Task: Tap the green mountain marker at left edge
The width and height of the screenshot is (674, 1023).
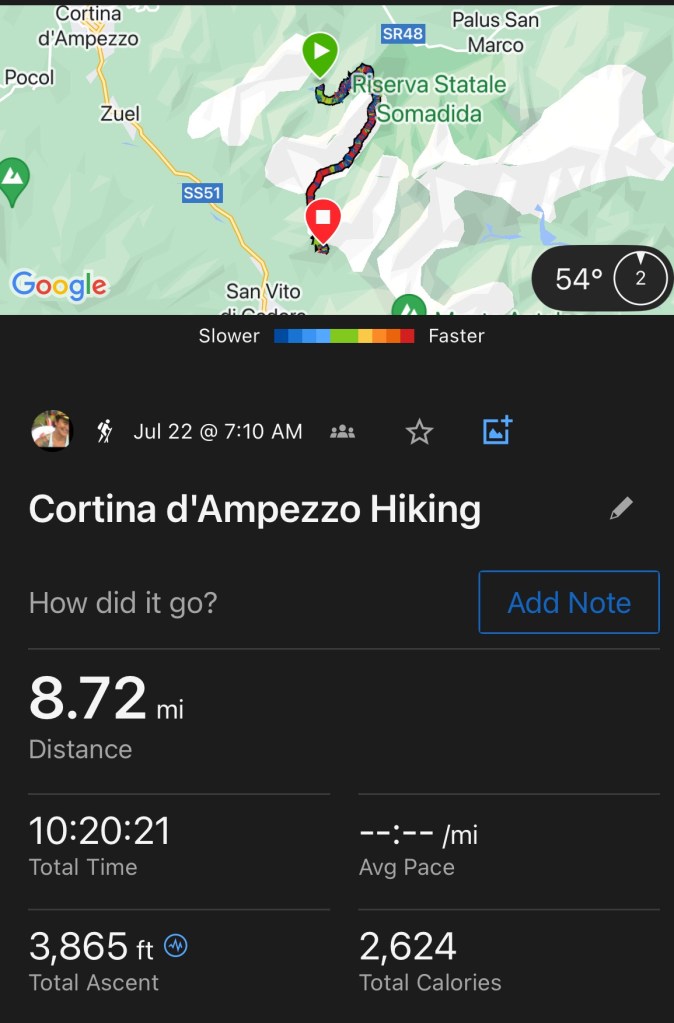Action: 13,180
